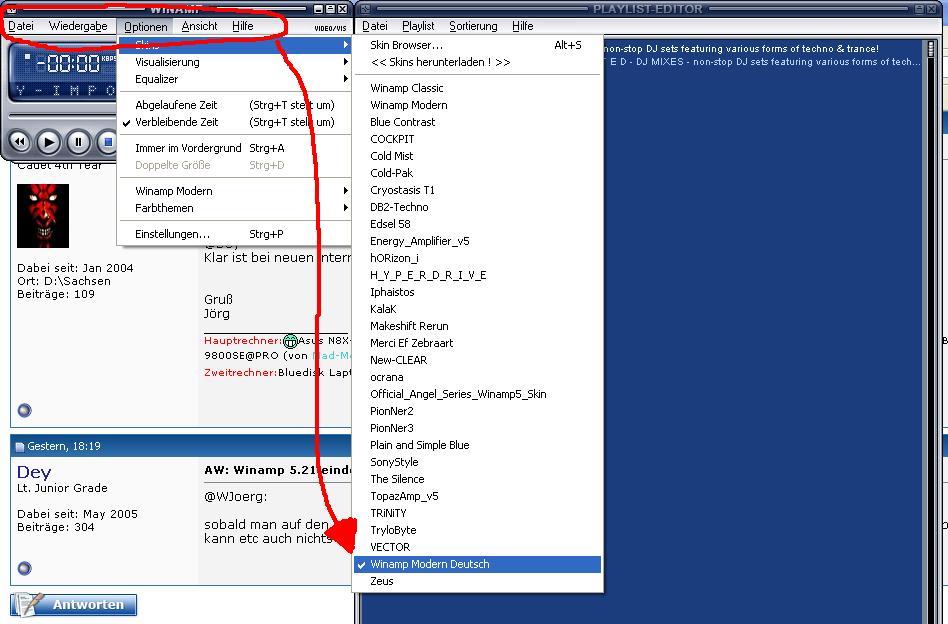This screenshot has width=948, height=624.
Task: Choose the KalaK skin
Action: pos(478,308)
